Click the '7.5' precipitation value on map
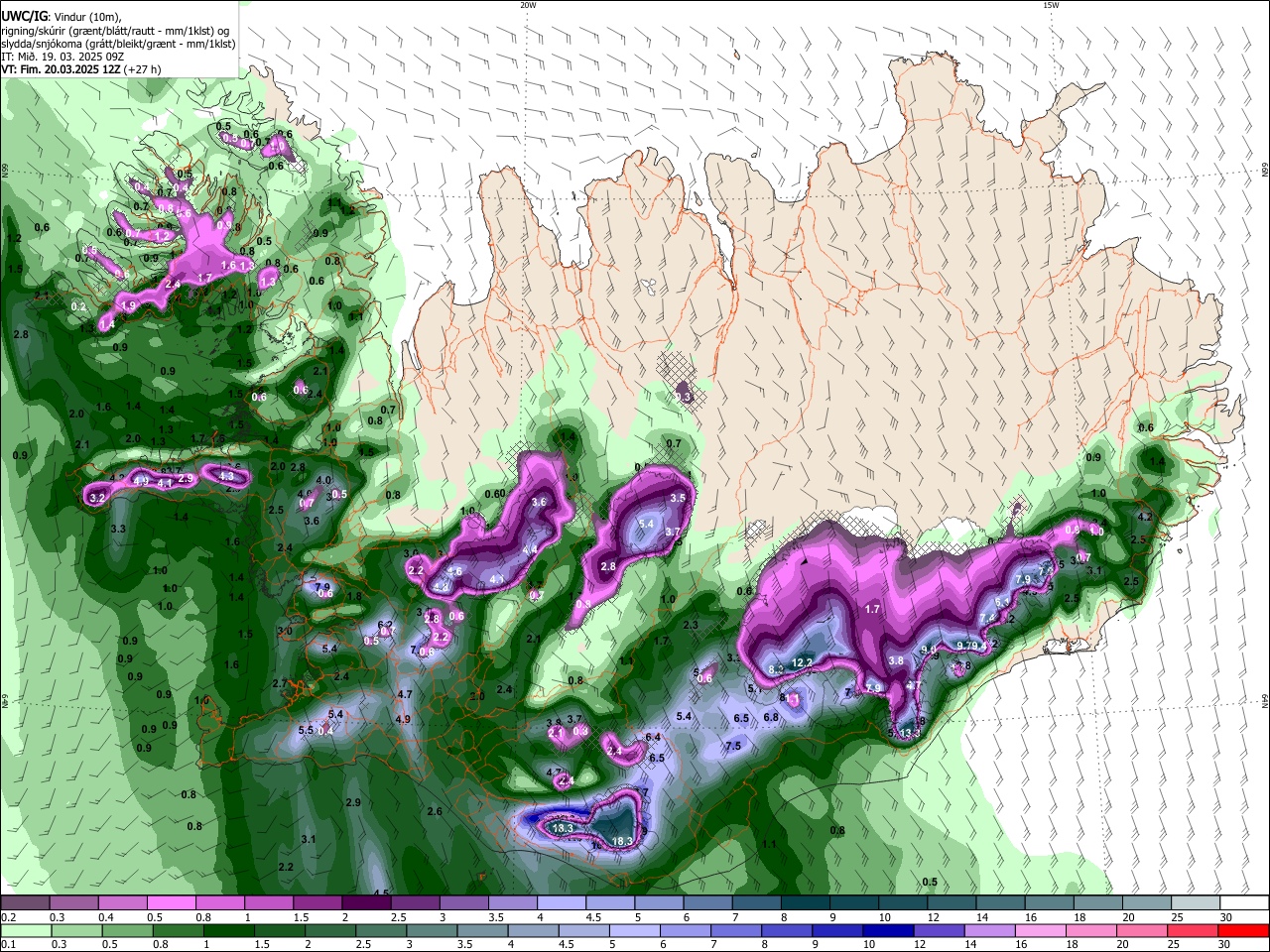The width and height of the screenshot is (1270, 952). tap(733, 746)
